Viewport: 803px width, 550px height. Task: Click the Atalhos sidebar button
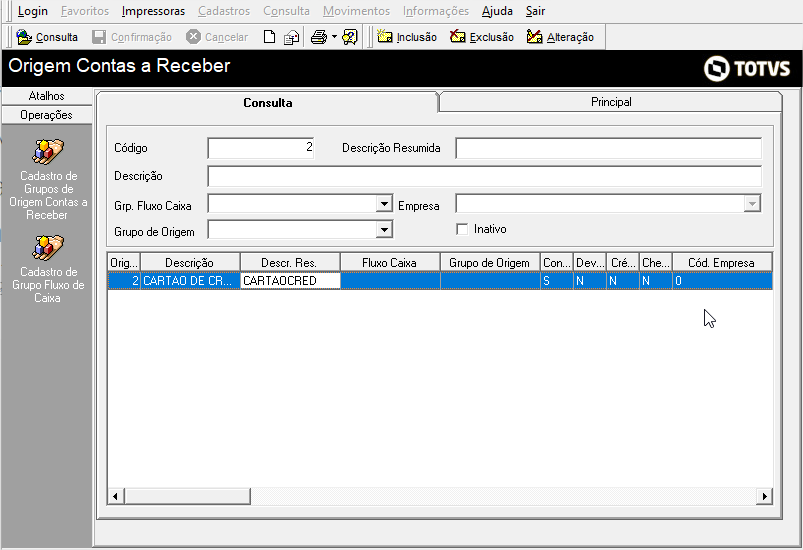pos(47,96)
